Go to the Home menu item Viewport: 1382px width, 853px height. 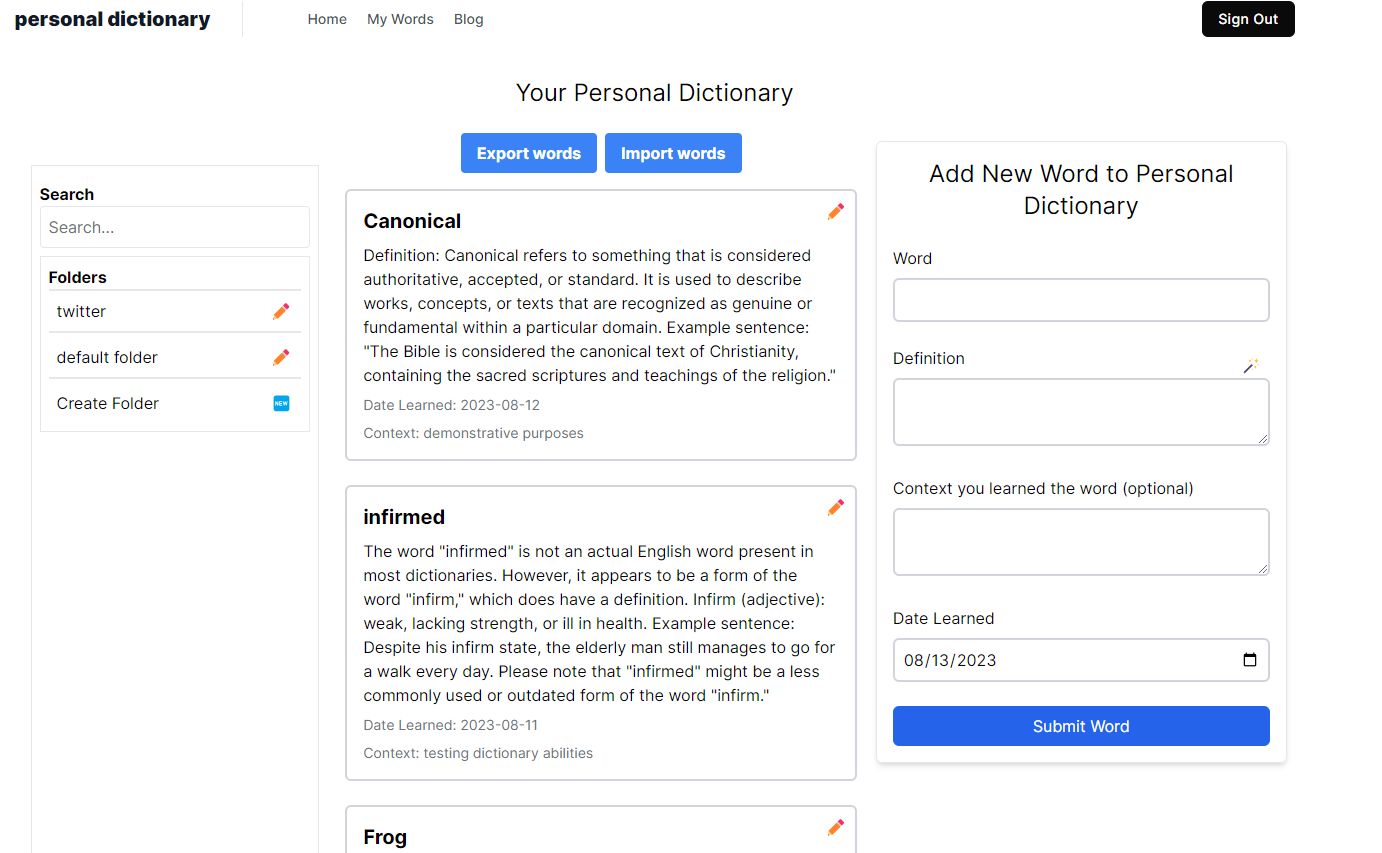(x=327, y=18)
